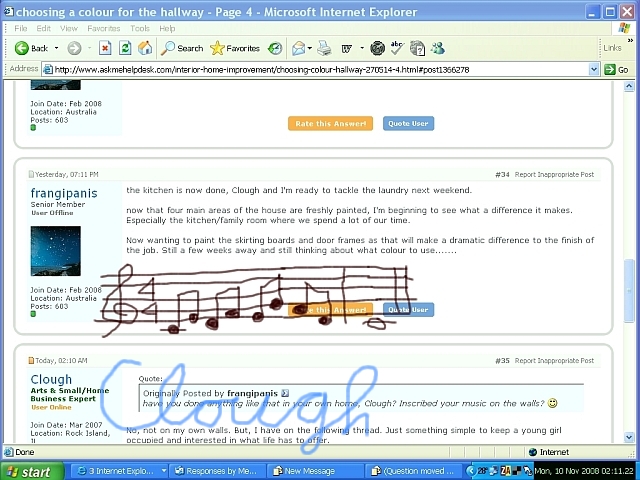Open post #34 permalink number
Screen dimensions: 640x480
(502, 174)
